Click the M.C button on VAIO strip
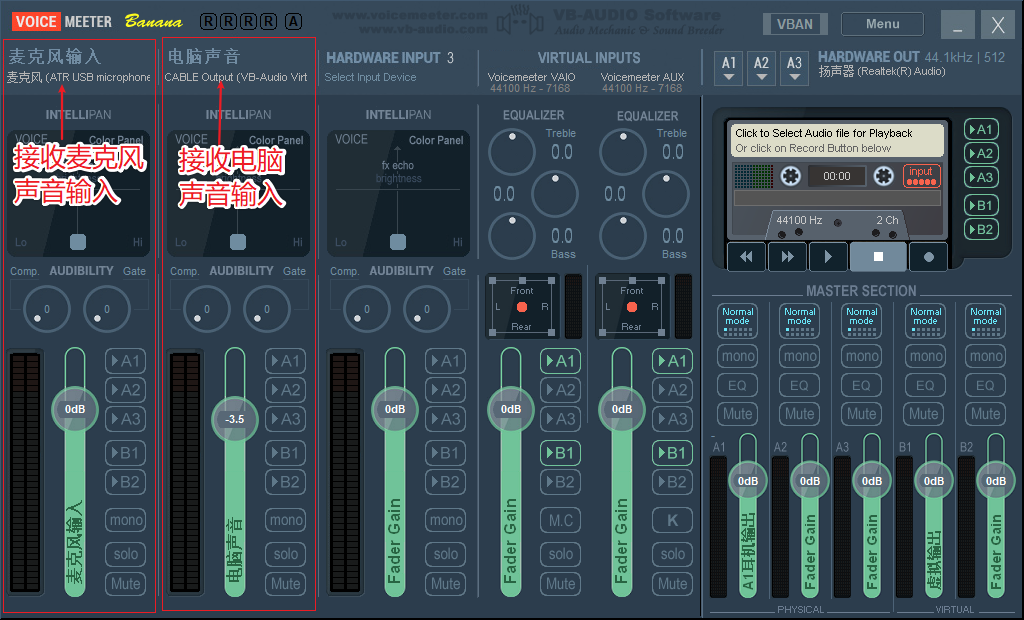 560,520
